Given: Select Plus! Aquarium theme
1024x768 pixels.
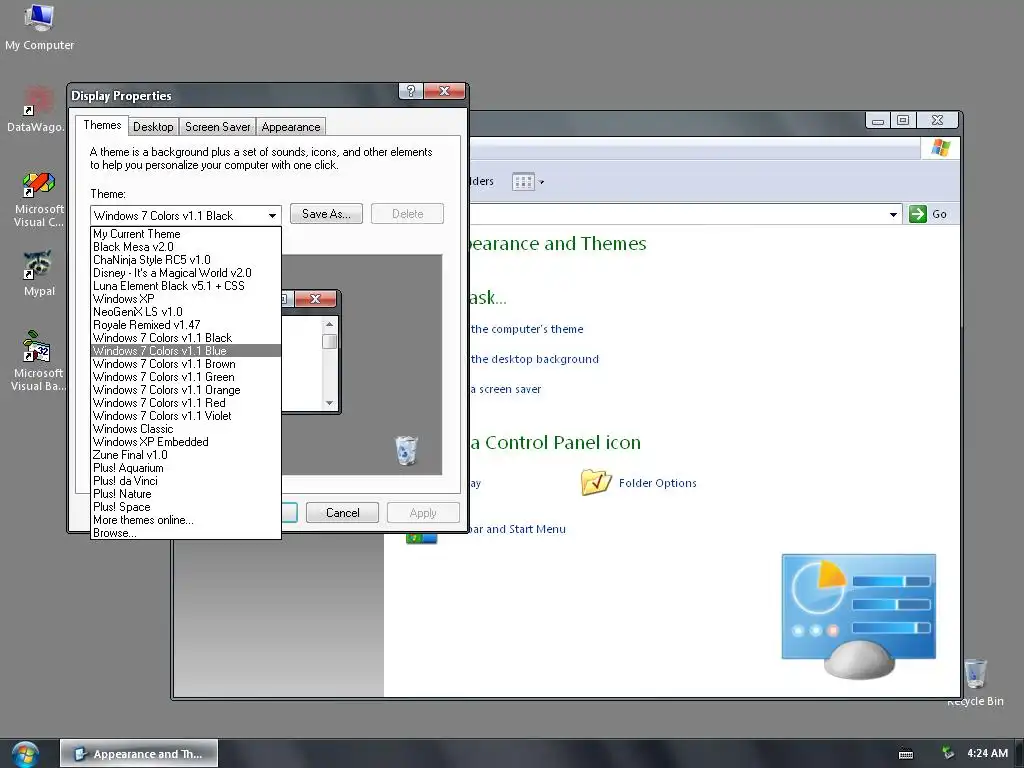Looking at the screenshot, I should (x=186, y=468).
